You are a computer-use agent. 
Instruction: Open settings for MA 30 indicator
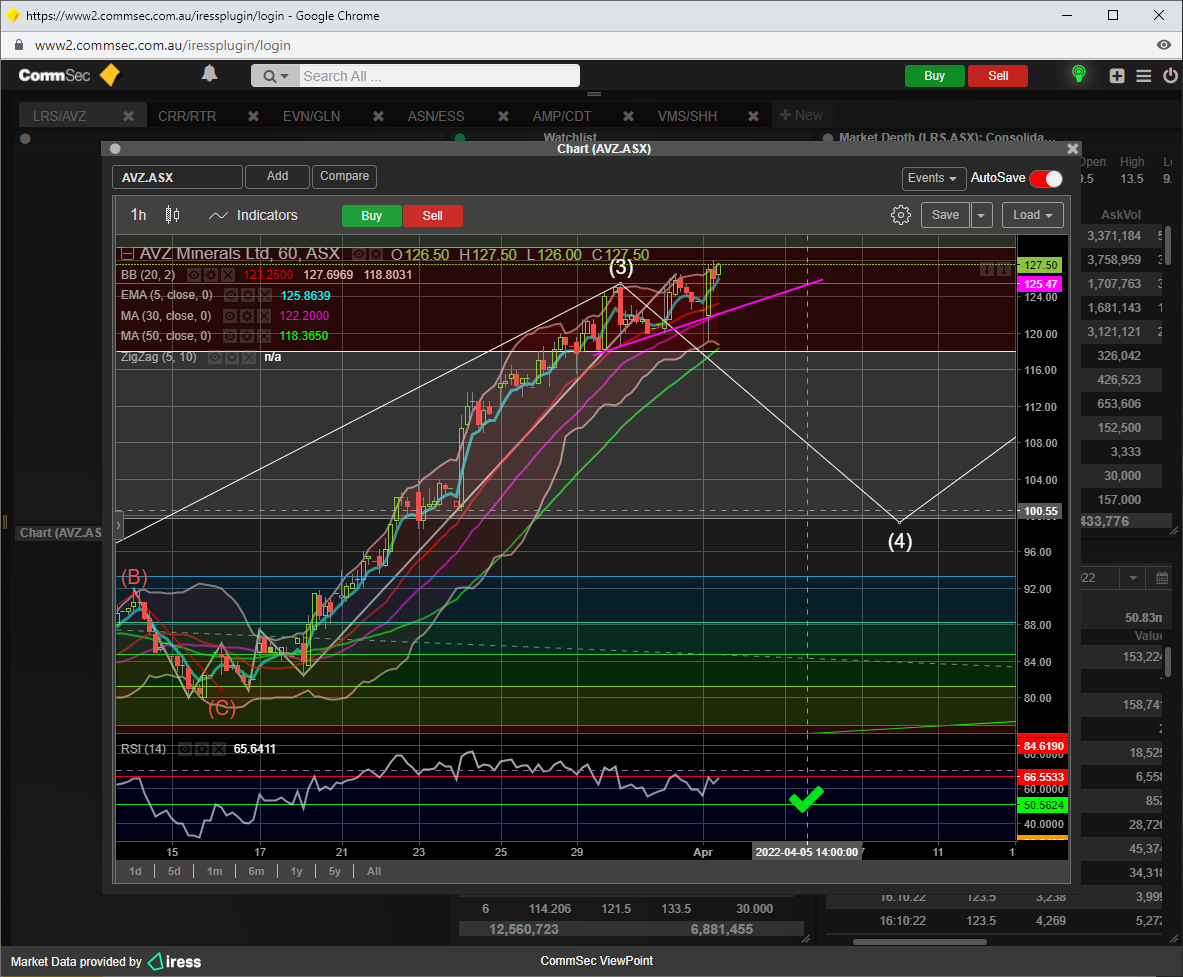pos(247,316)
